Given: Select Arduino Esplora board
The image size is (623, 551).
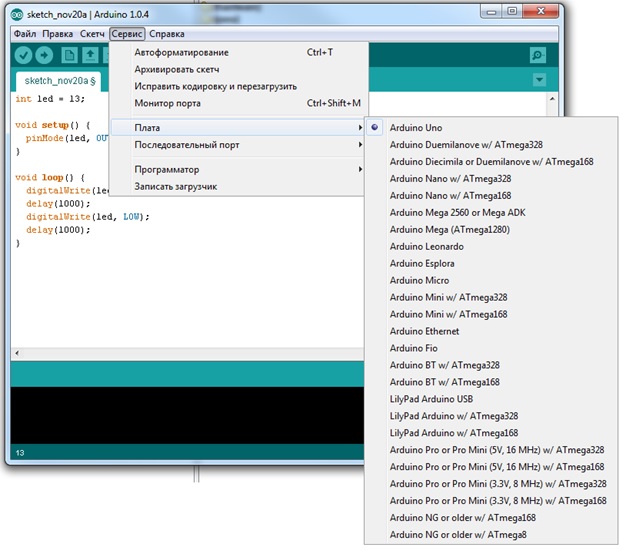Looking at the screenshot, I should [x=491, y=263].
